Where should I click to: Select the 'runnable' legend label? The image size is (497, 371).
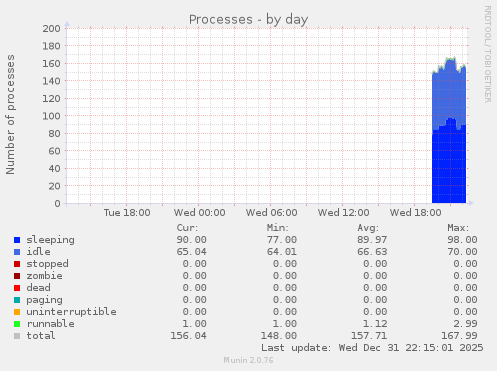pos(50,324)
